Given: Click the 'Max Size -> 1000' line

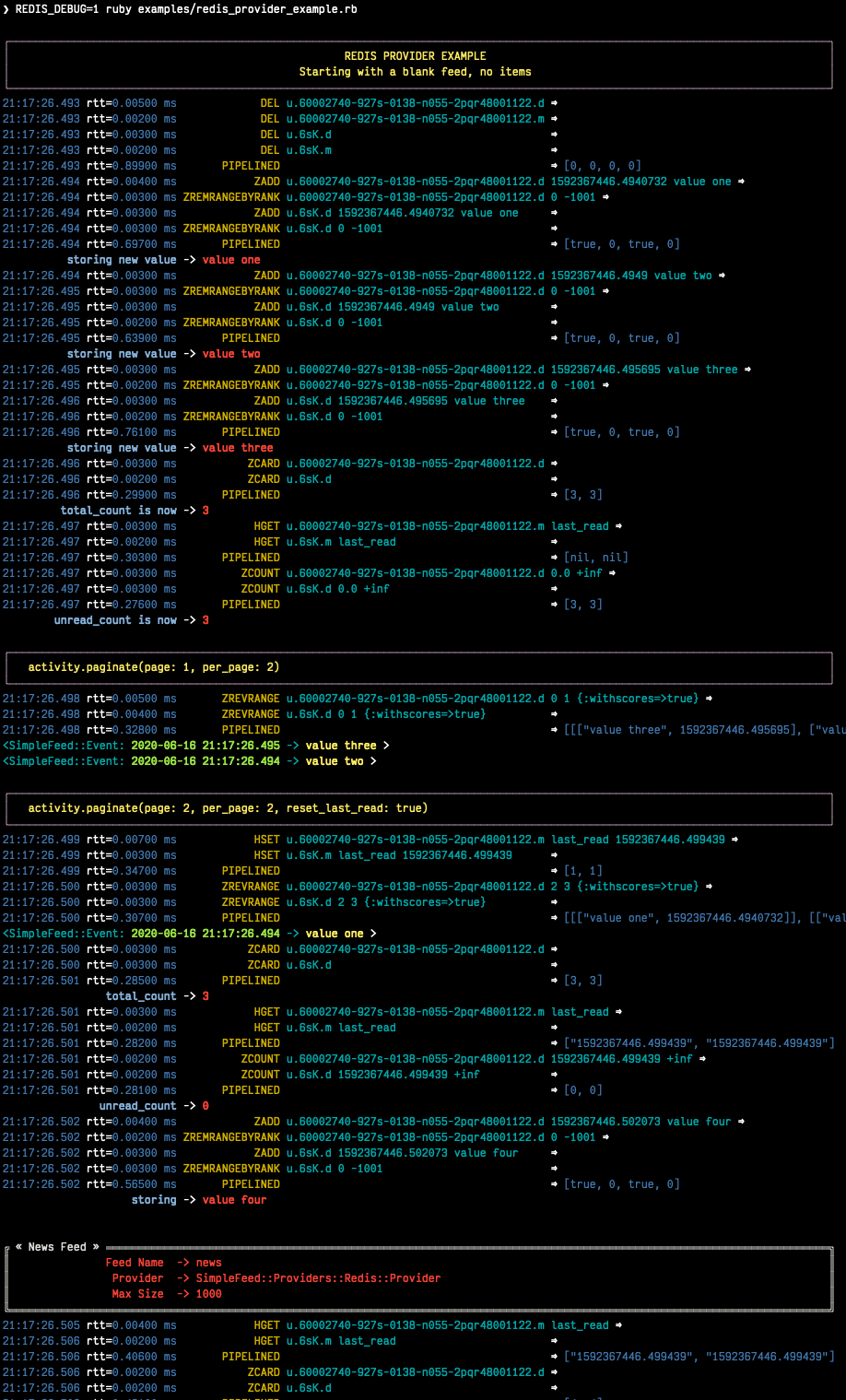Looking at the screenshot, I should (167, 1294).
